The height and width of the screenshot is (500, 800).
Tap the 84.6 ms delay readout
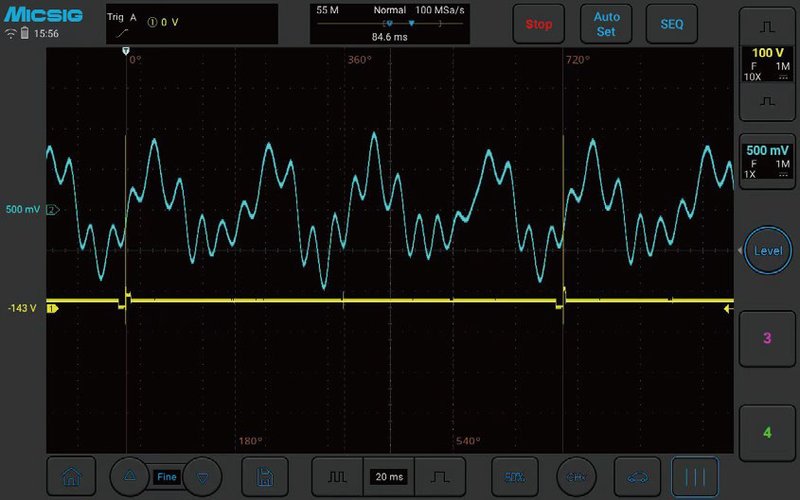pos(389,37)
